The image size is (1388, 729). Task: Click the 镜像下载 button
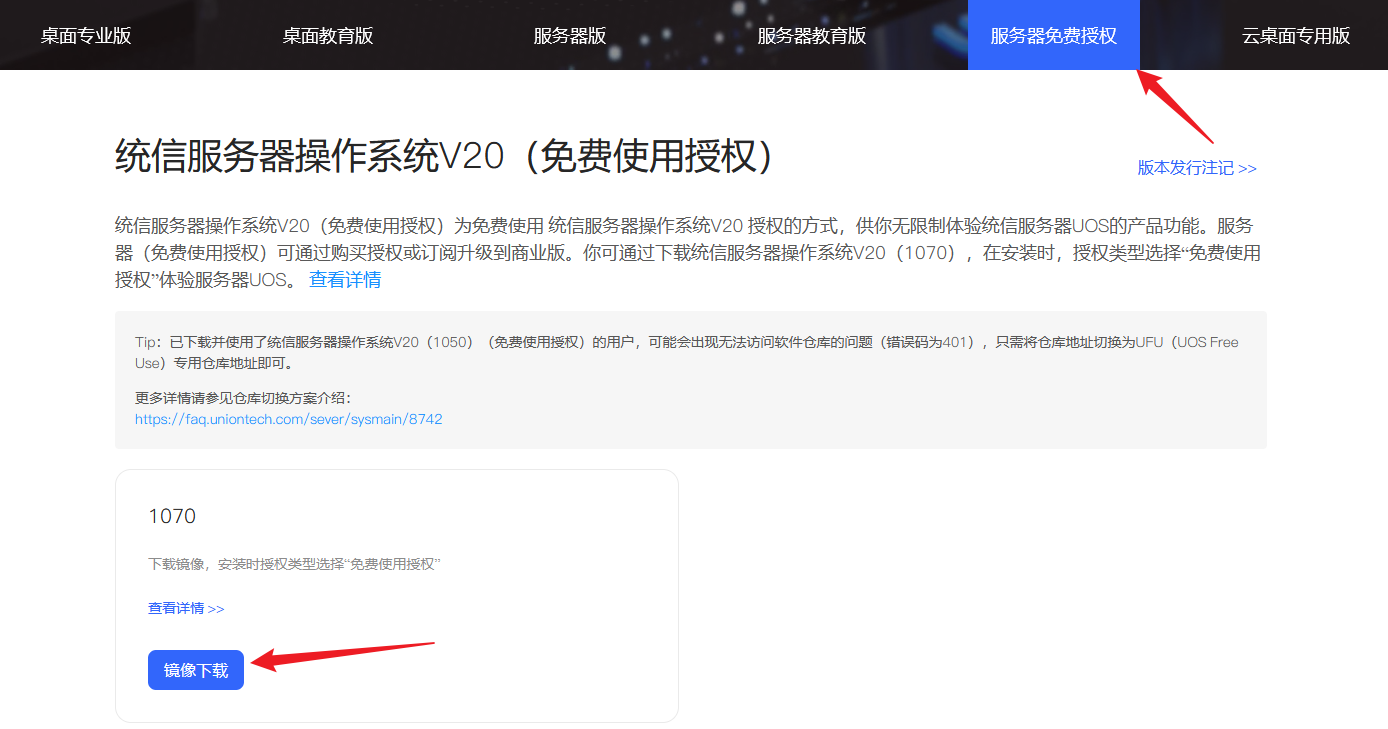coord(196,670)
